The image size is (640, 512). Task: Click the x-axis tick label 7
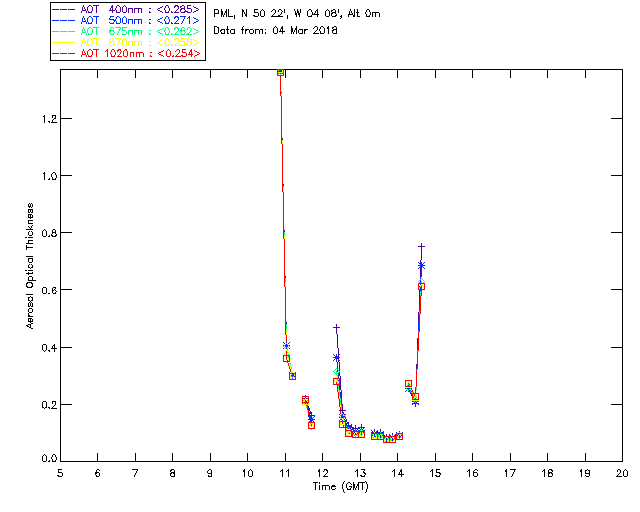click(135, 473)
